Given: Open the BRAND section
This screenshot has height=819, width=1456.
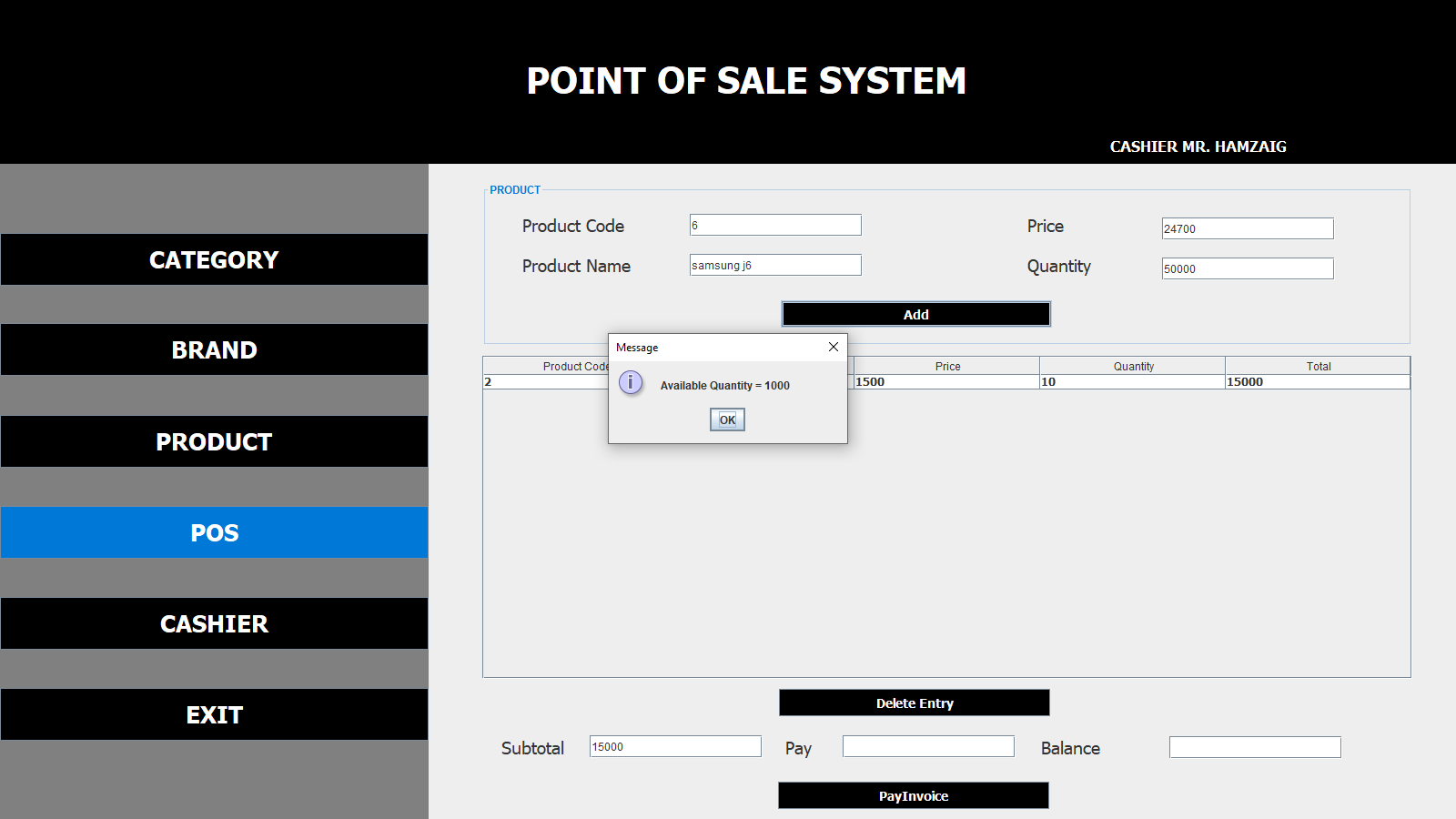Looking at the screenshot, I should 214,350.
